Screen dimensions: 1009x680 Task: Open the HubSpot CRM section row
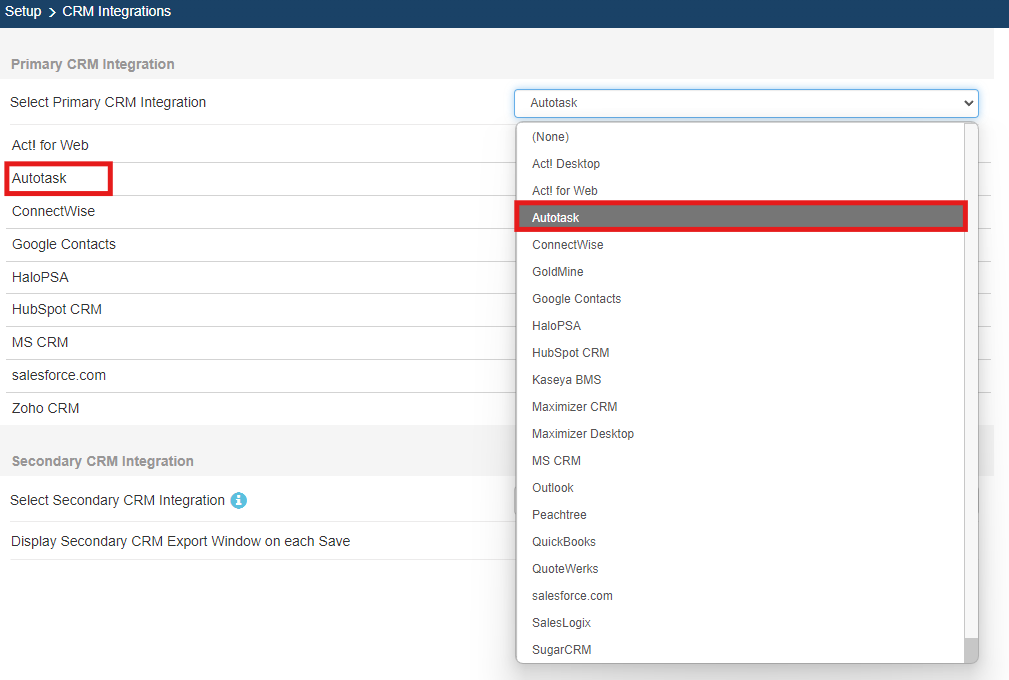[57, 310]
